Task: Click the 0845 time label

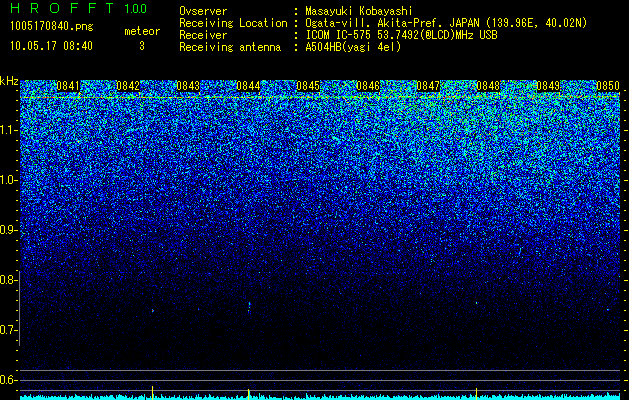Action: [308, 86]
